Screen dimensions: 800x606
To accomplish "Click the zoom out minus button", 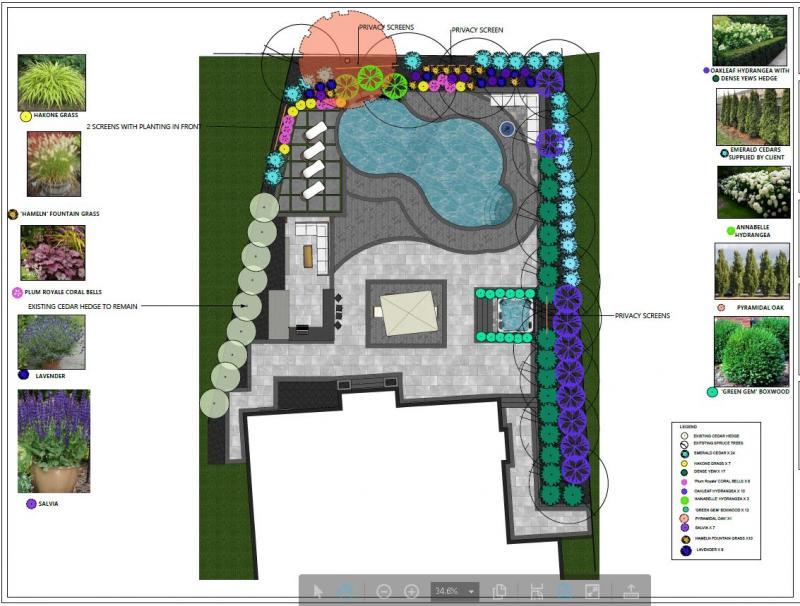I will tap(383, 591).
